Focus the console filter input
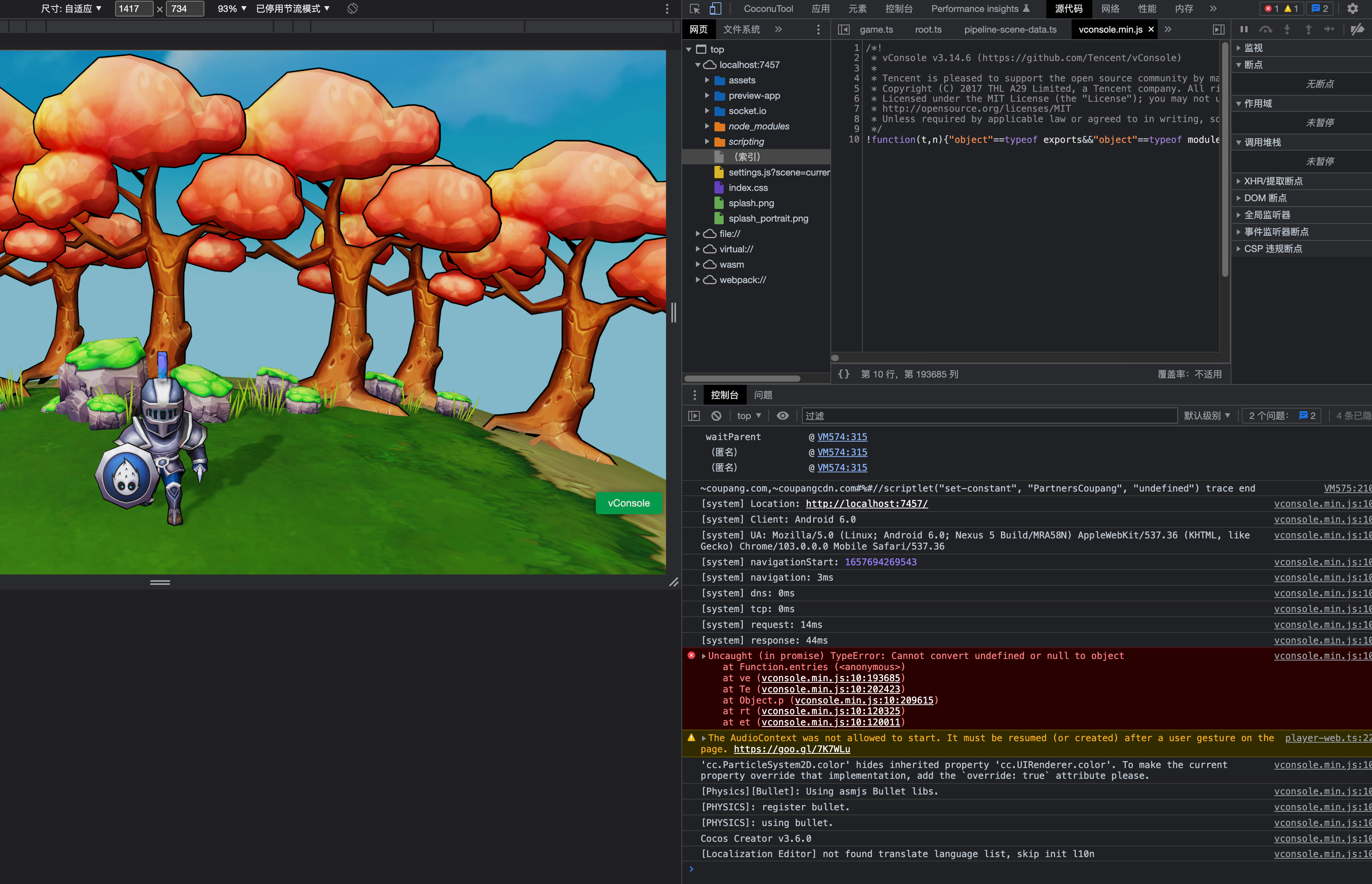 coord(988,416)
